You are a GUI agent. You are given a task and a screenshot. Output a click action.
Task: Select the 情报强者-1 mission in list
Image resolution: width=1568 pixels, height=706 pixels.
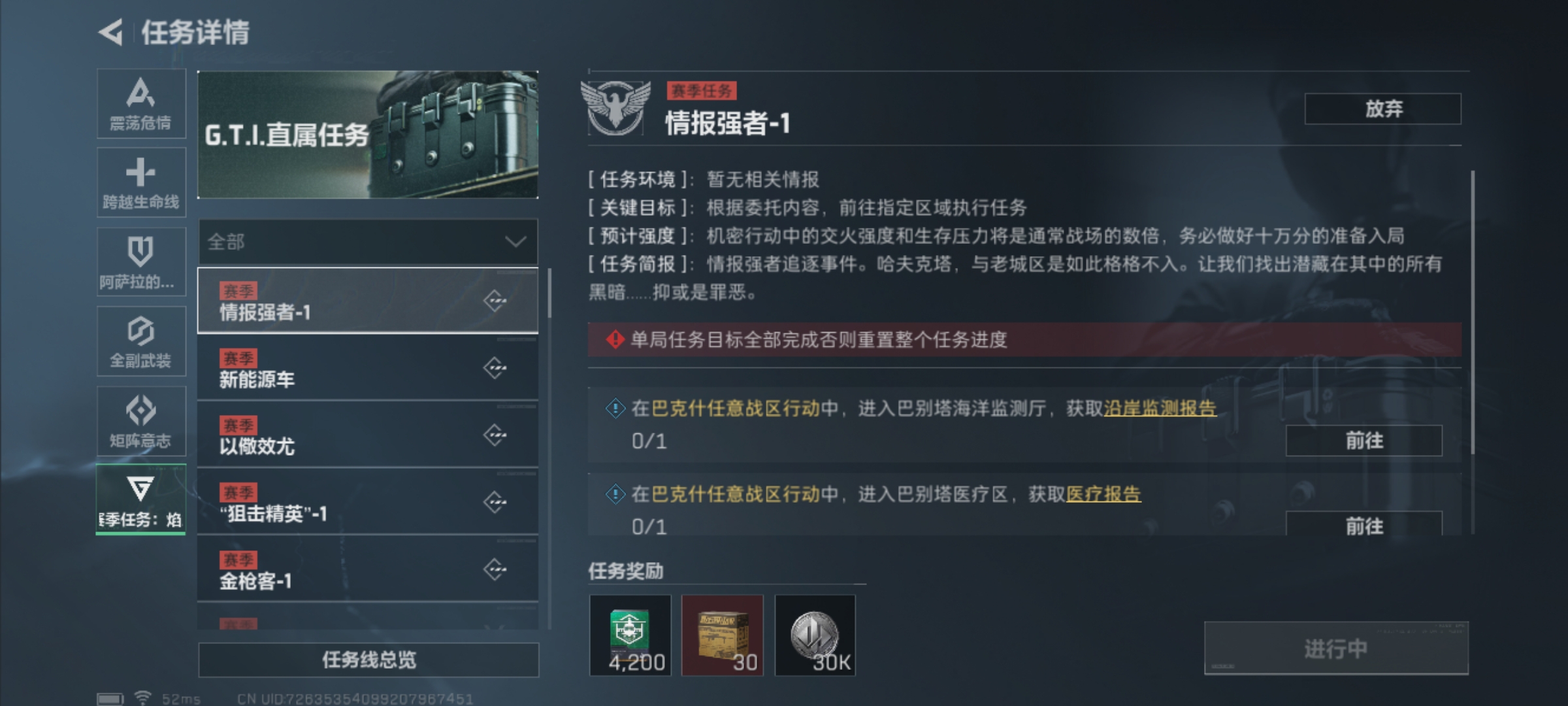click(368, 301)
